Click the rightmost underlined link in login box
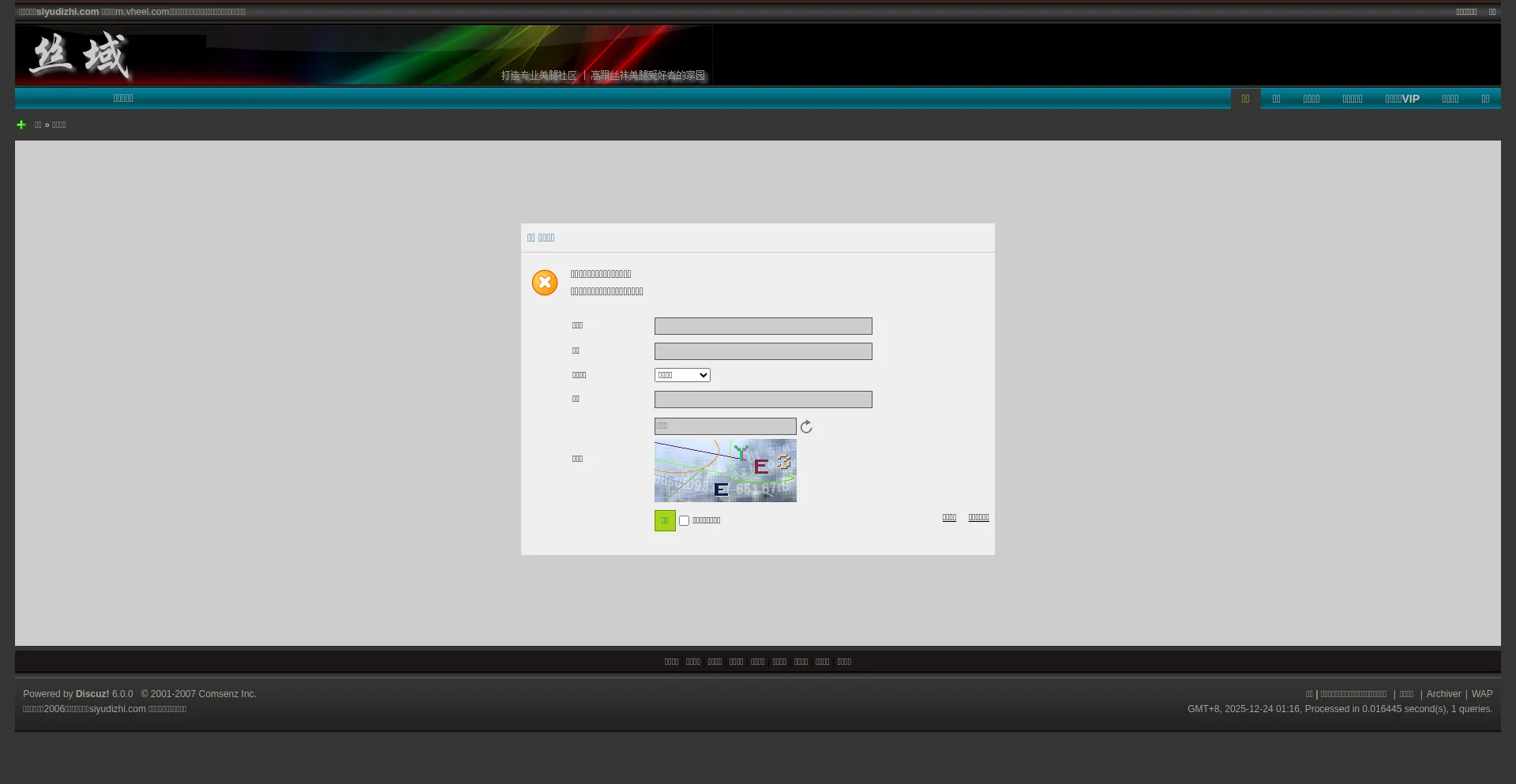This screenshot has width=1516, height=784. tap(978, 518)
